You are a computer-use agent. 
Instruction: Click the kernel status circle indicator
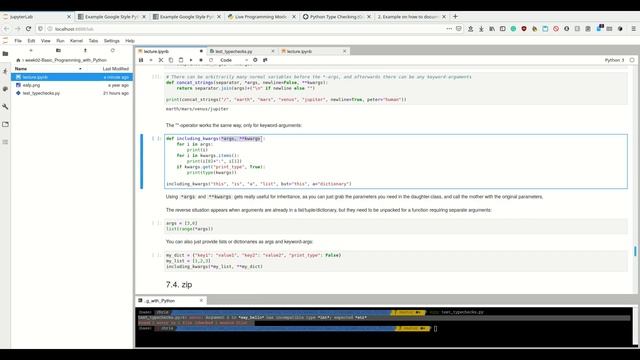pyautogui.click(x=632, y=60)
